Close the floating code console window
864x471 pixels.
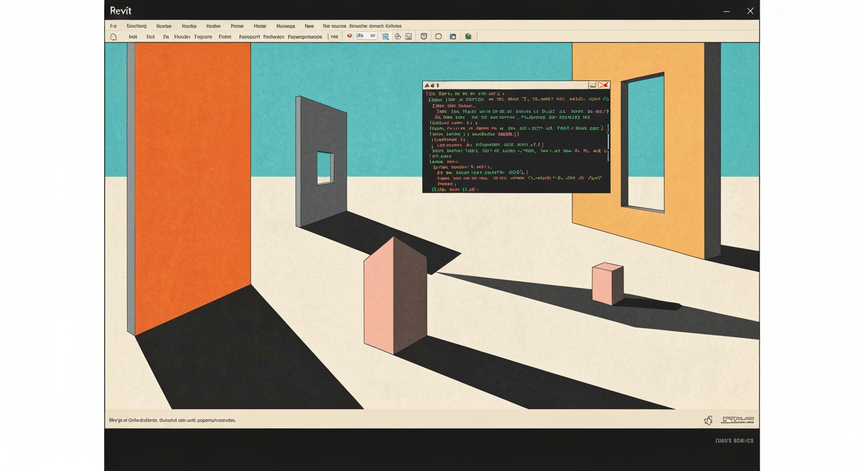604,85
